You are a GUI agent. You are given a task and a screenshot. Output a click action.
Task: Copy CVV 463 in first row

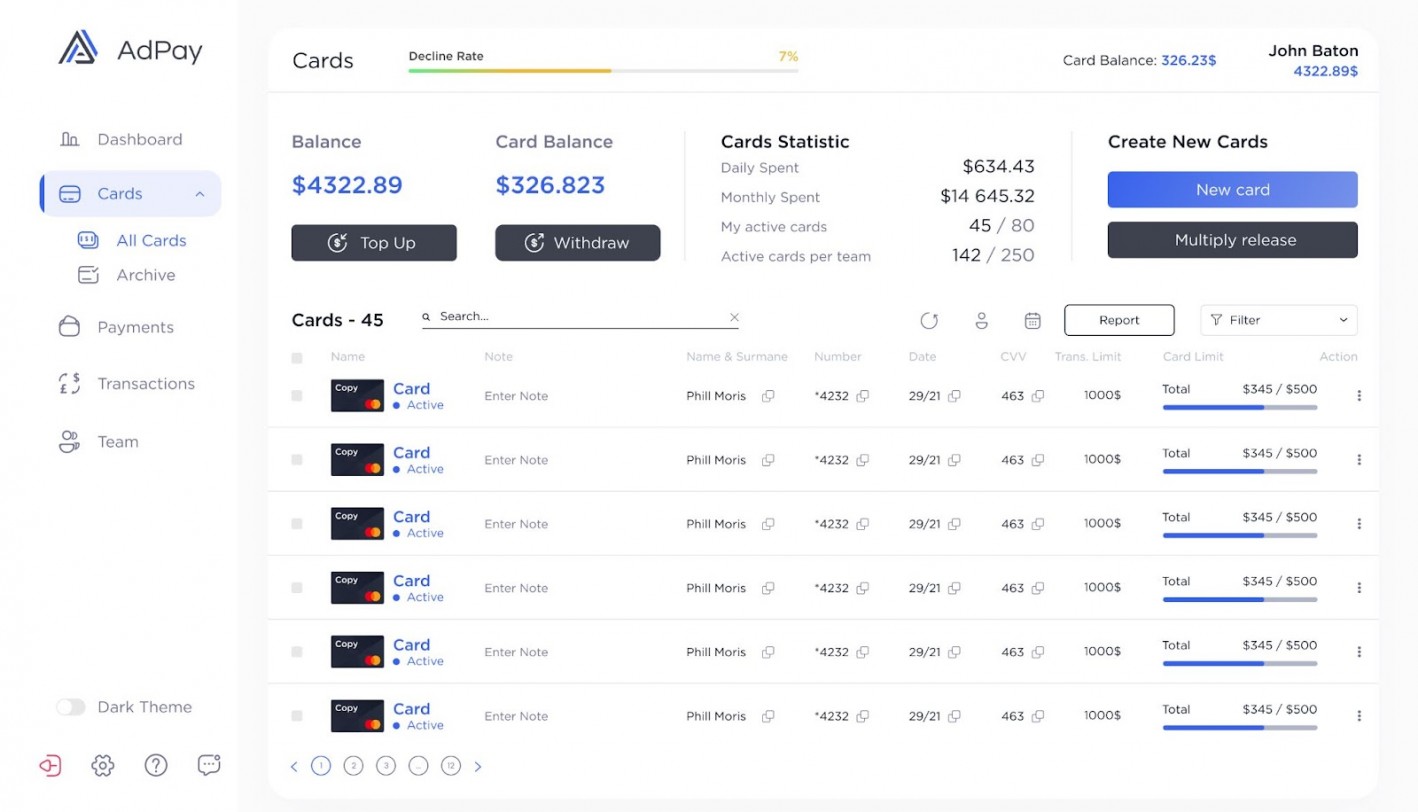click(x=1038, y=396)
